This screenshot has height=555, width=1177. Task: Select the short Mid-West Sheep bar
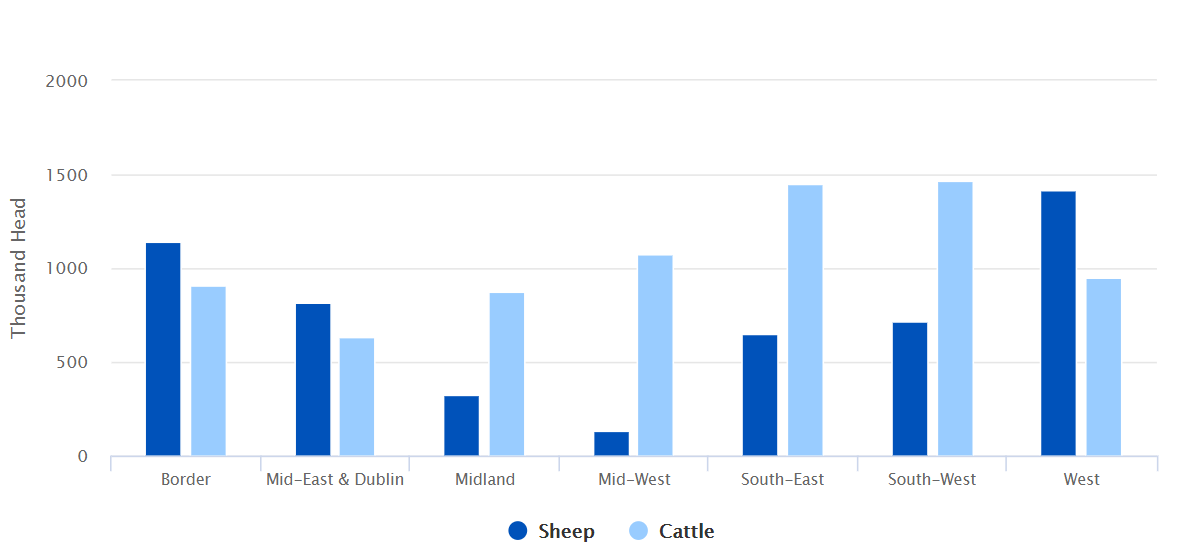tap(611, 444)
